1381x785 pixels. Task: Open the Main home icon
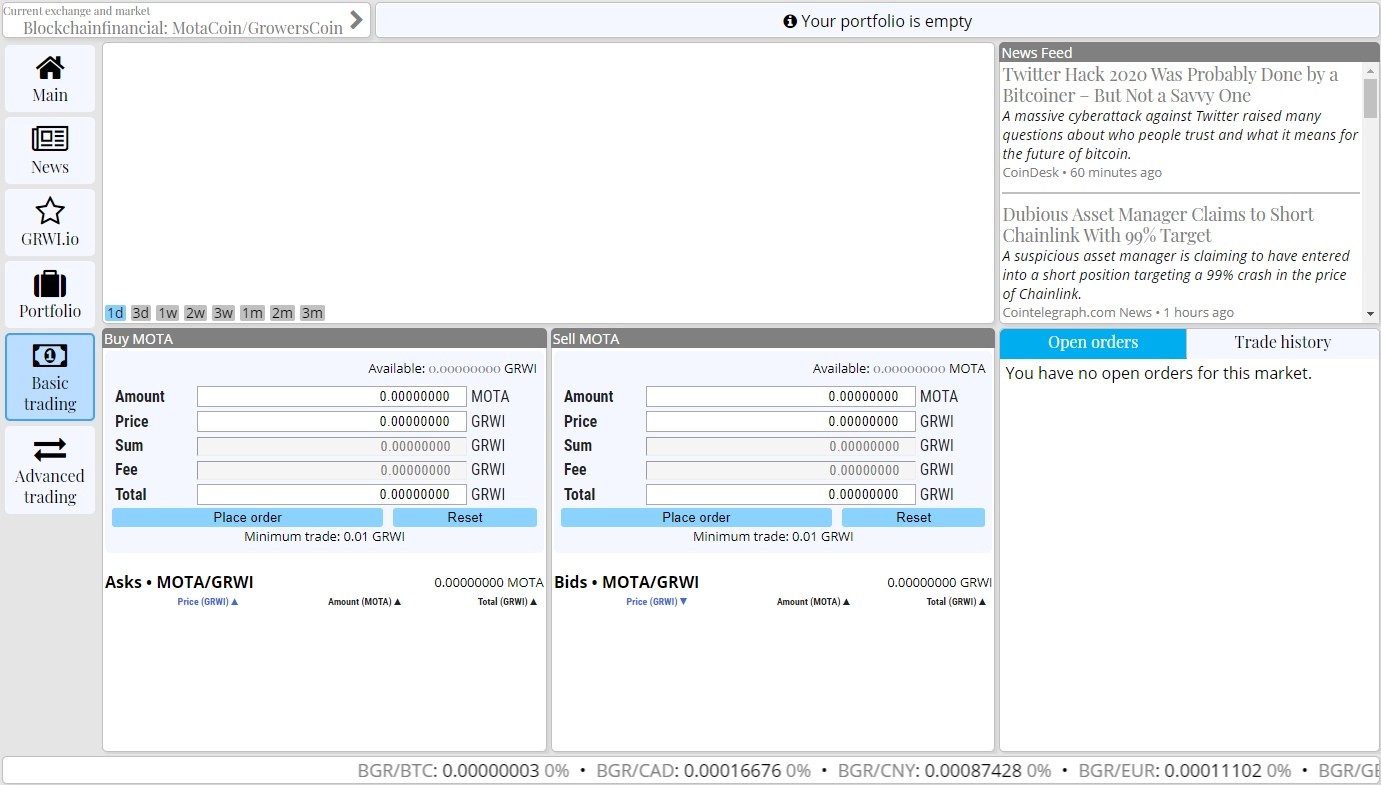(x=50, y=68)
